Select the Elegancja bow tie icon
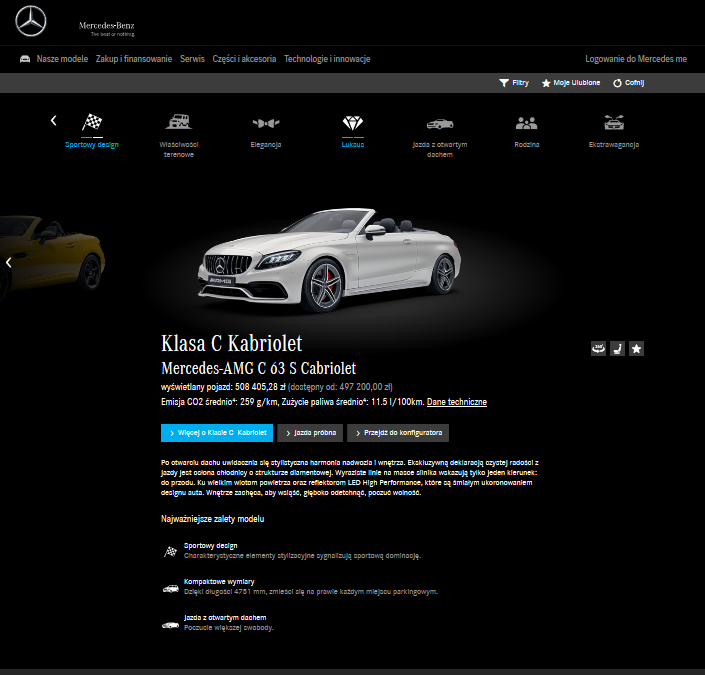The height and width of the screenshot is (675, 705). (266, 122)
